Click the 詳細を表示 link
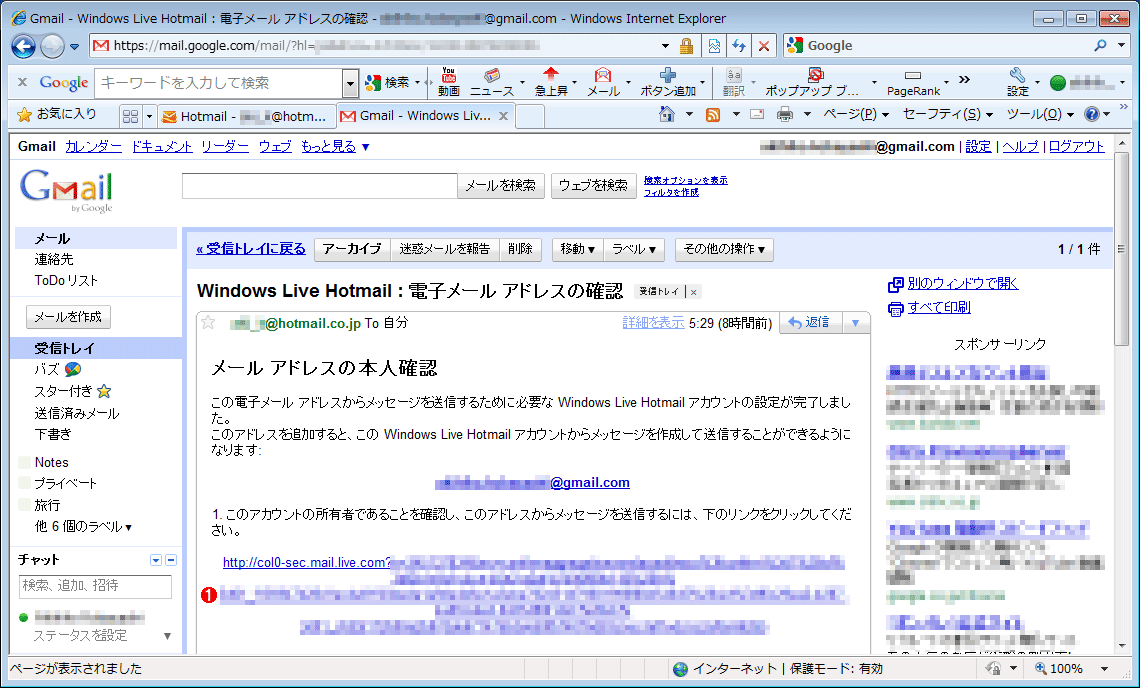 653,323
